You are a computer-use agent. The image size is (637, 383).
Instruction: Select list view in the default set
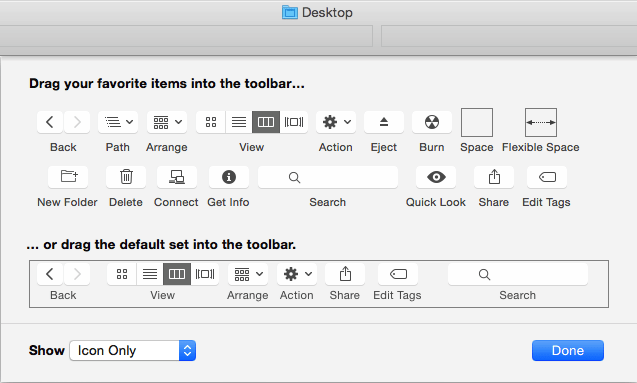(150, 274)
